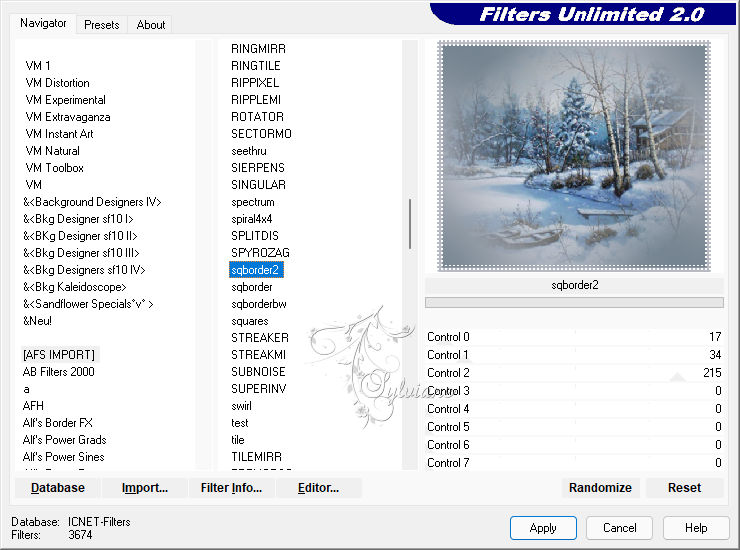Select VM Instant Art category
740x550 pixels.
59,134
